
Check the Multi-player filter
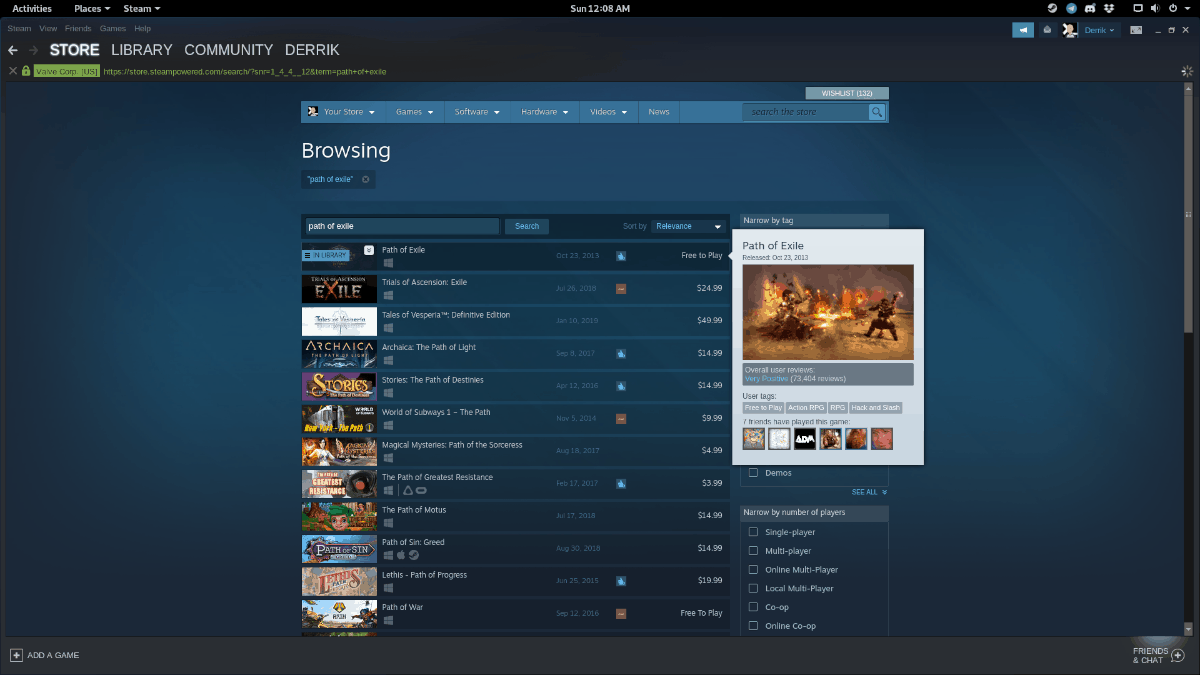tap(754, 551)
